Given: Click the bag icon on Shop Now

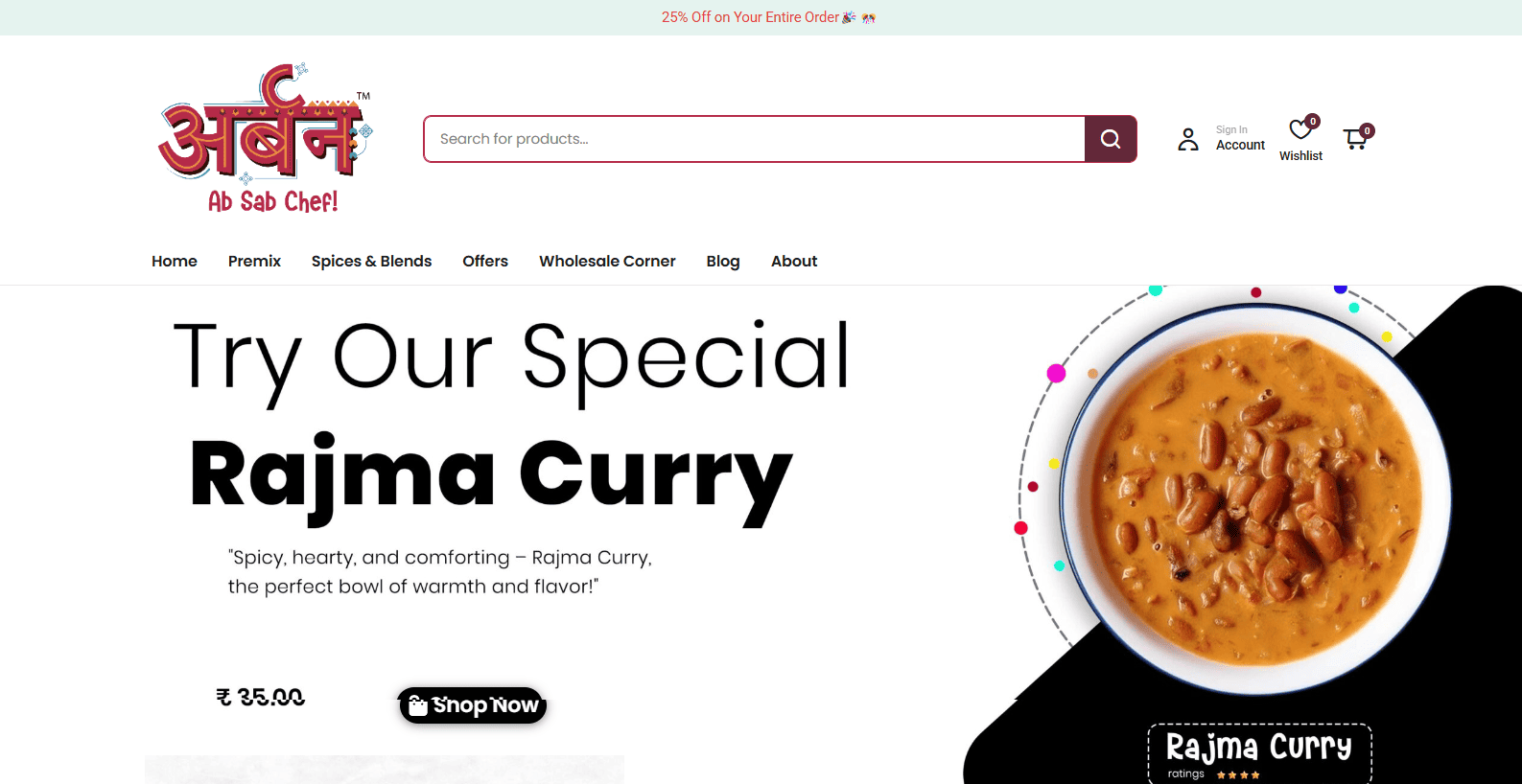Looking at the screenshot, I should [417, 705].
